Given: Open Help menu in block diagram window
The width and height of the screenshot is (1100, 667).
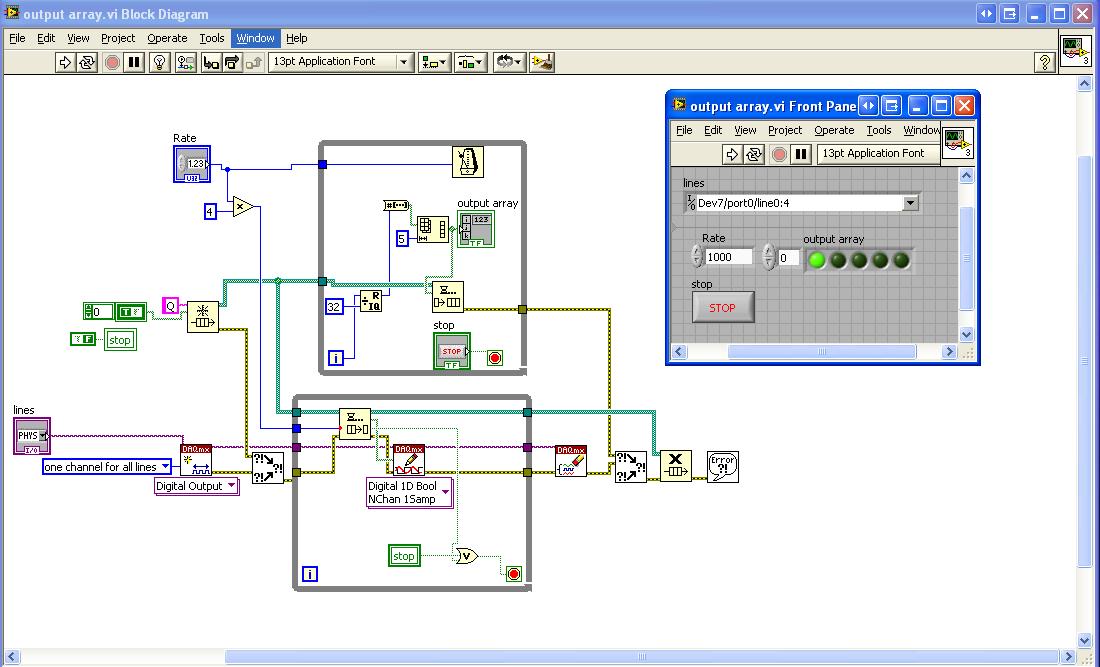Looking at the screenshot, I should pyautogui.click(x=296, y=38).
